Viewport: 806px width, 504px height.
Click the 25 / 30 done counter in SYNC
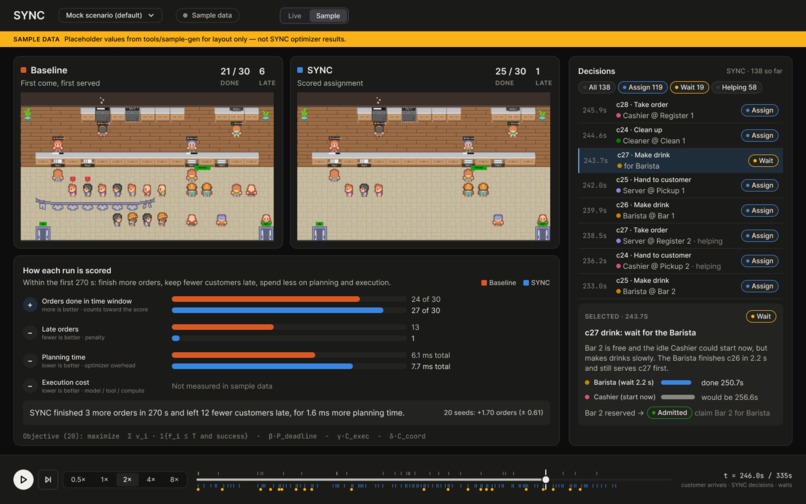pos(510,71)
